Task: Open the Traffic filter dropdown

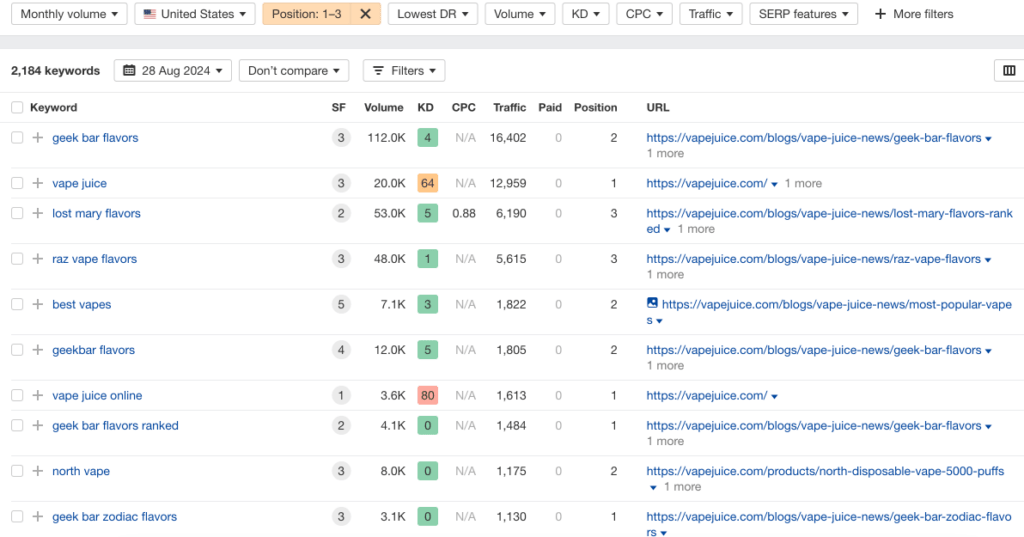Action: [711, 14]
